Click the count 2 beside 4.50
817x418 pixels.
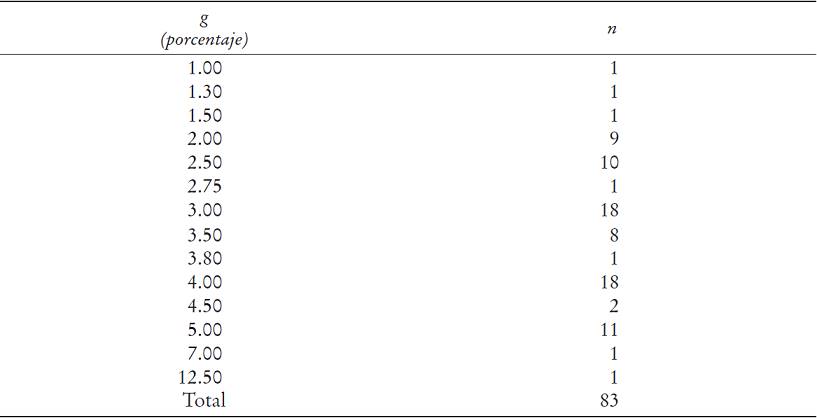tap(614, 306)
